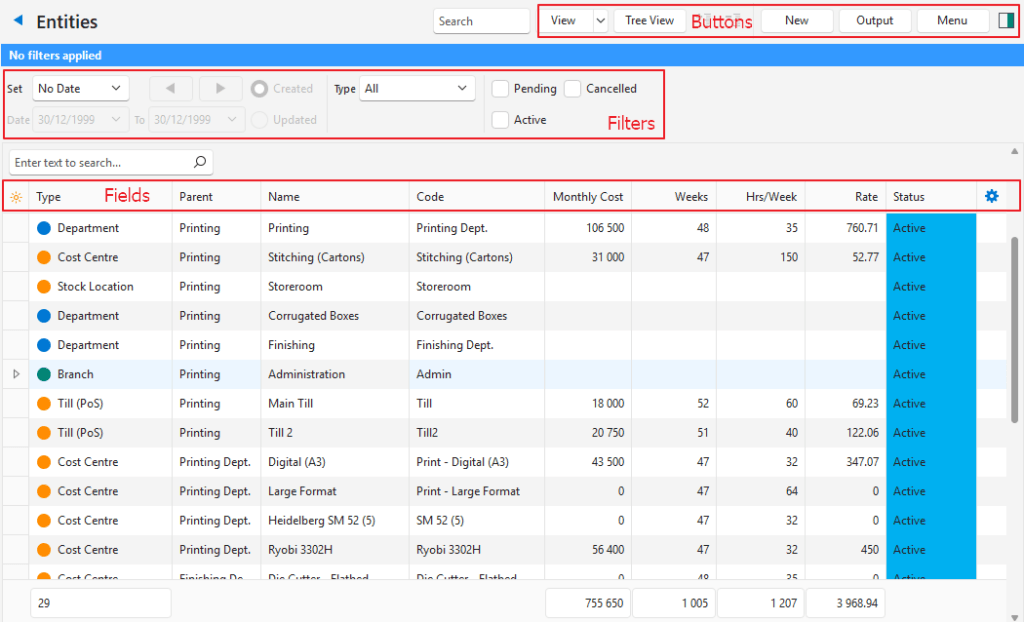The image size is (1024, 622).
Task: Click blue circle icon of Printing department row
Action: 44,228
